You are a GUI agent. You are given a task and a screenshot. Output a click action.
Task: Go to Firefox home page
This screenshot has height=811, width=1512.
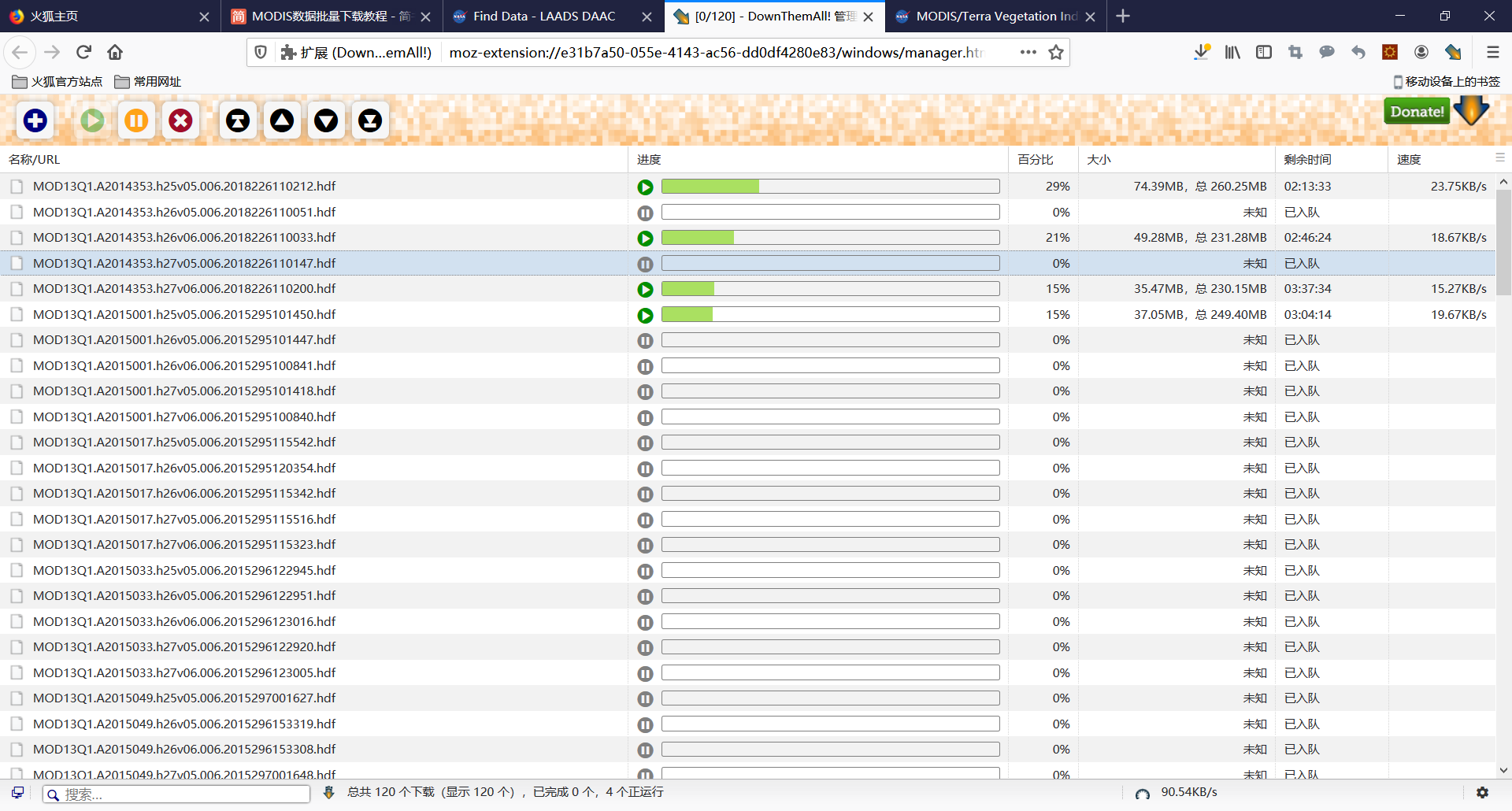click(x=115, y=52)
